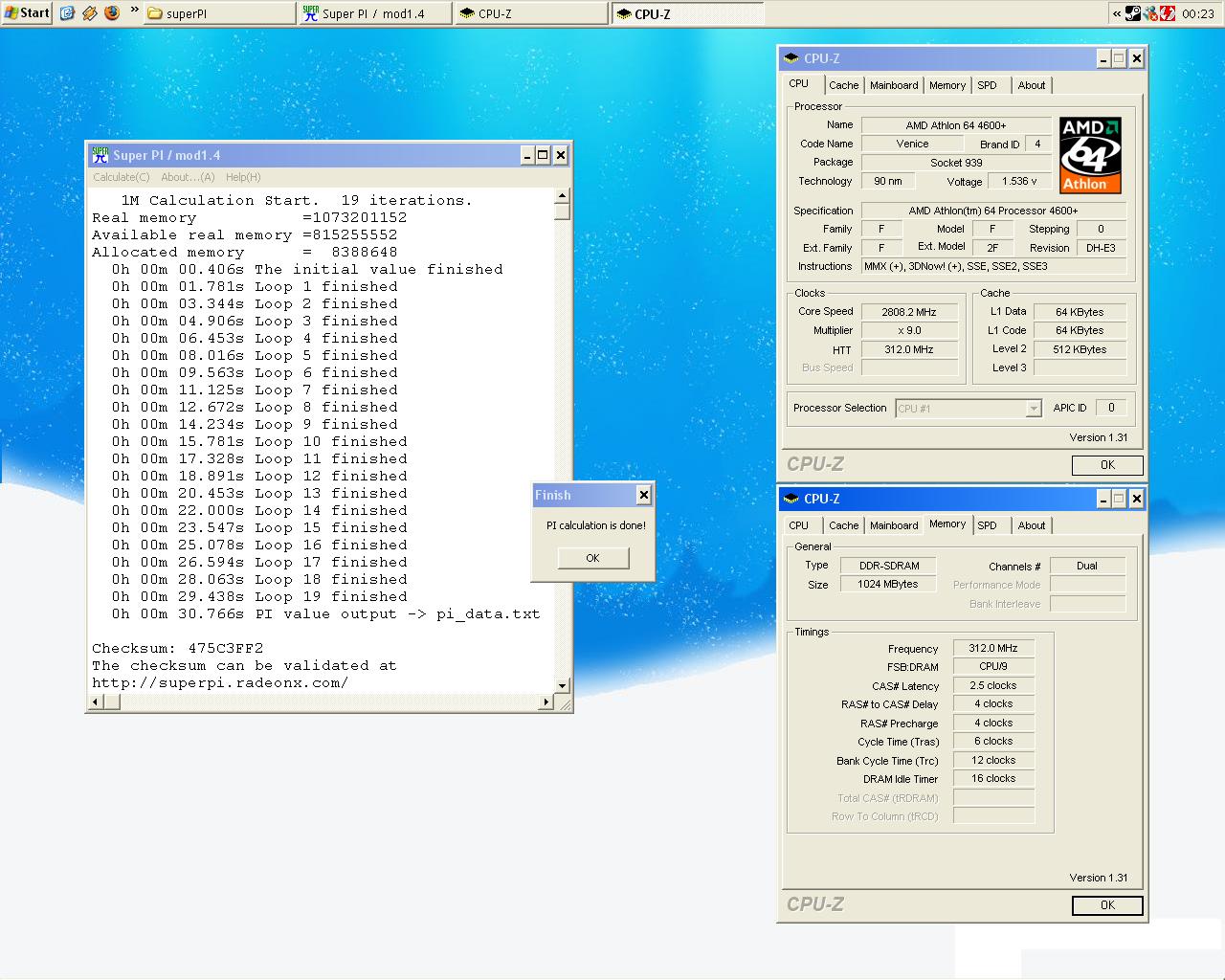1225x980 pixels.
Task: Select the SPD tab in upper CPU-Z
Action: point(987,85)
